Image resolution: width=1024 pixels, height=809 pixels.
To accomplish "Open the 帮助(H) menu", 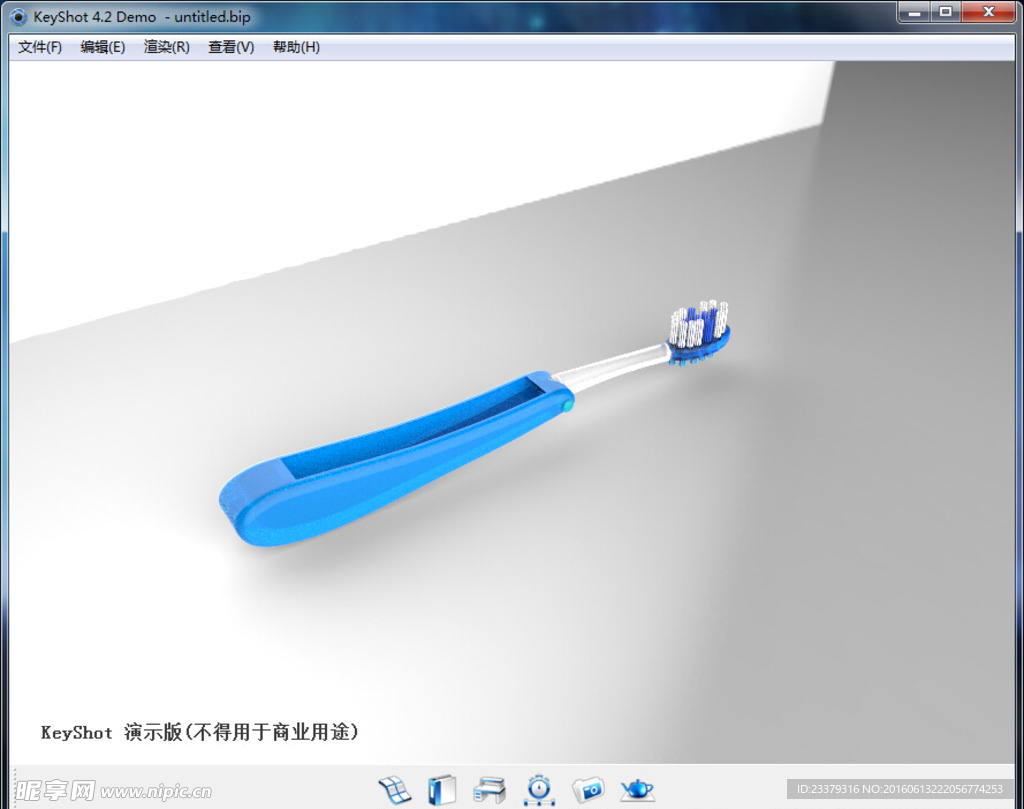I will pyautogui.click(x=296, y=47).
